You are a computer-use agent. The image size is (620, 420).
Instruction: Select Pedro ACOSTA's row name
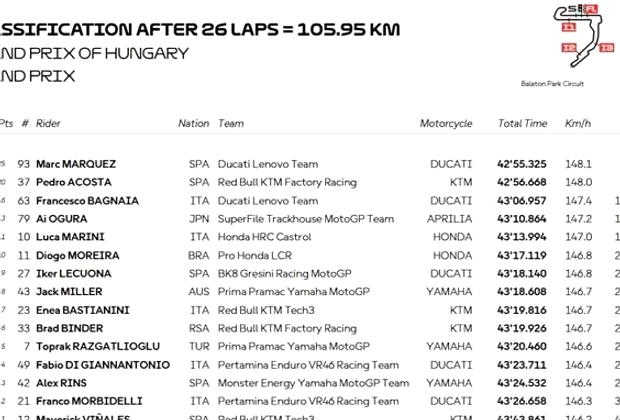[74, 182]
